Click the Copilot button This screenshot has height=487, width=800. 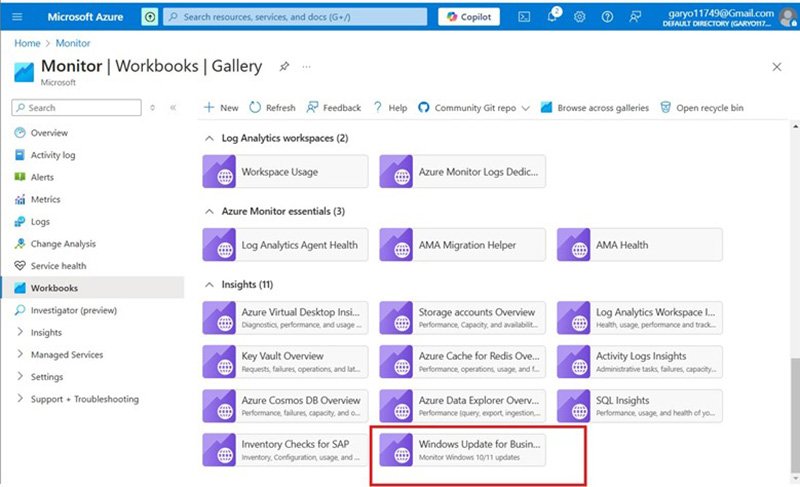[468, 17]
